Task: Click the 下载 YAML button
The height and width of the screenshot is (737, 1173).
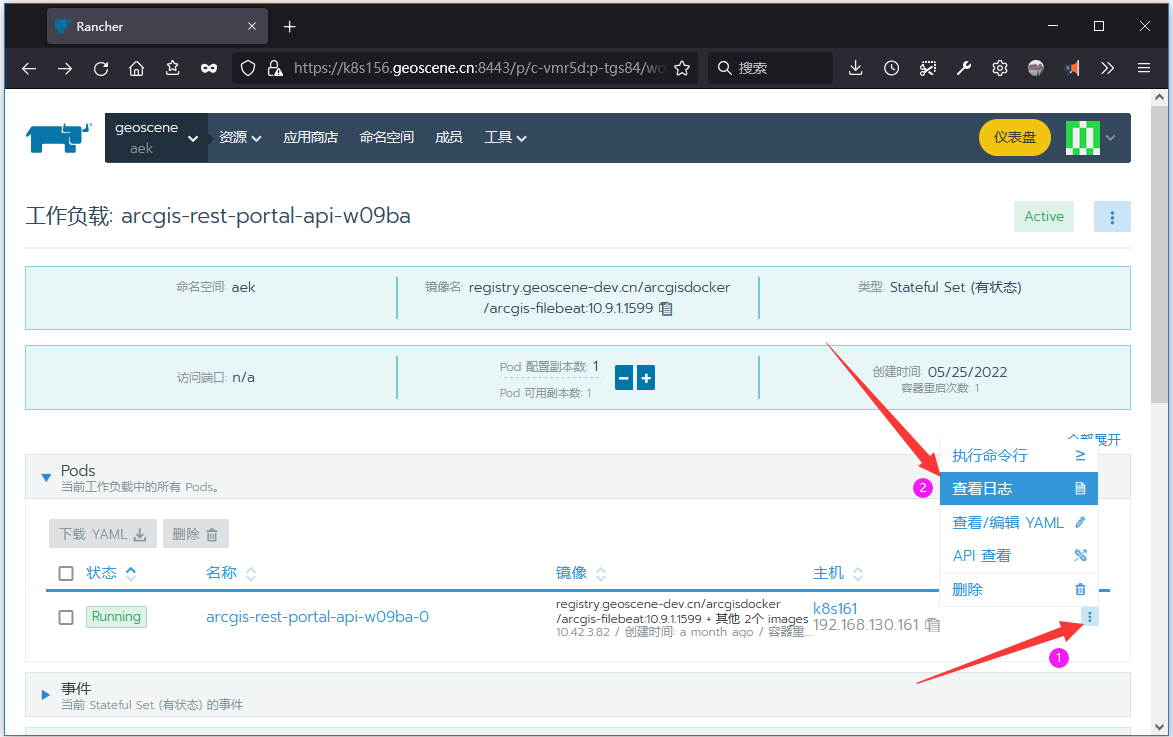Action: click(102, 533)
